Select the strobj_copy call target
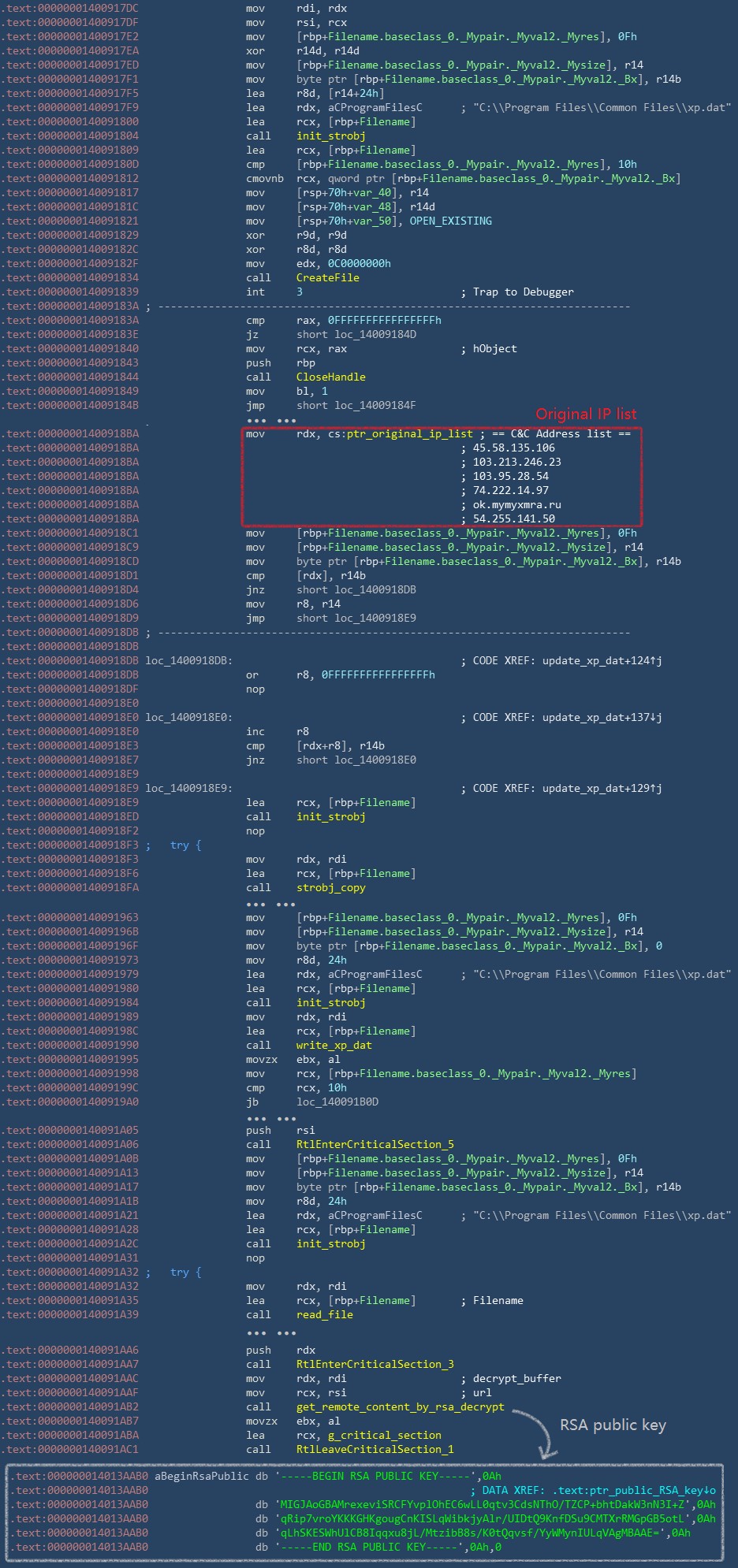This screenshot has width=738, height=1568. [x=330, y=887]
